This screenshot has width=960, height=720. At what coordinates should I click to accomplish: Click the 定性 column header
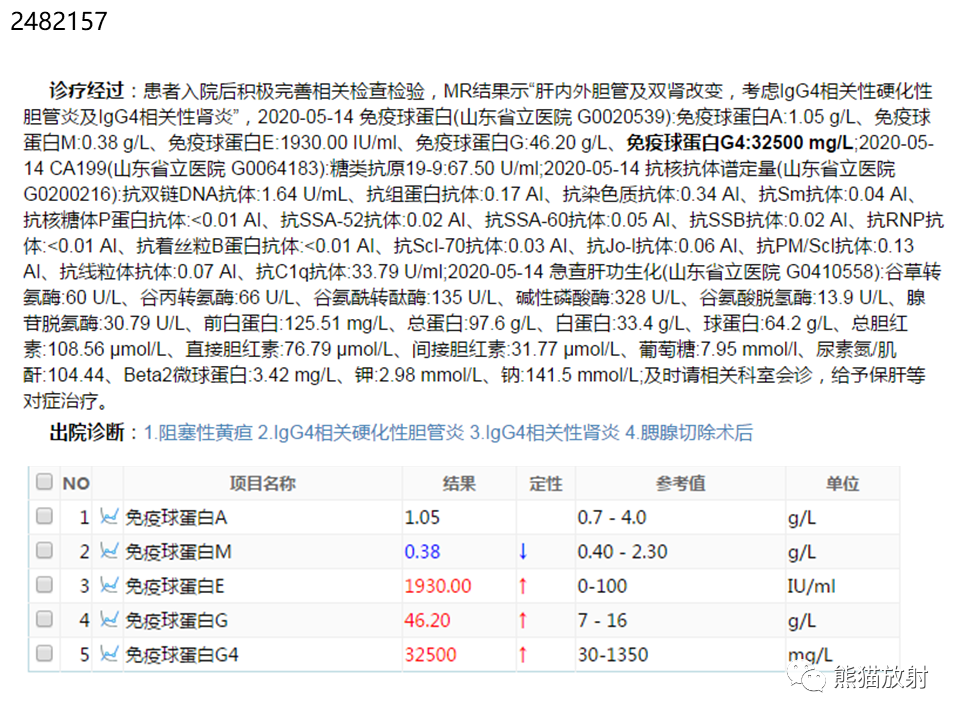[x=546, y=483]
